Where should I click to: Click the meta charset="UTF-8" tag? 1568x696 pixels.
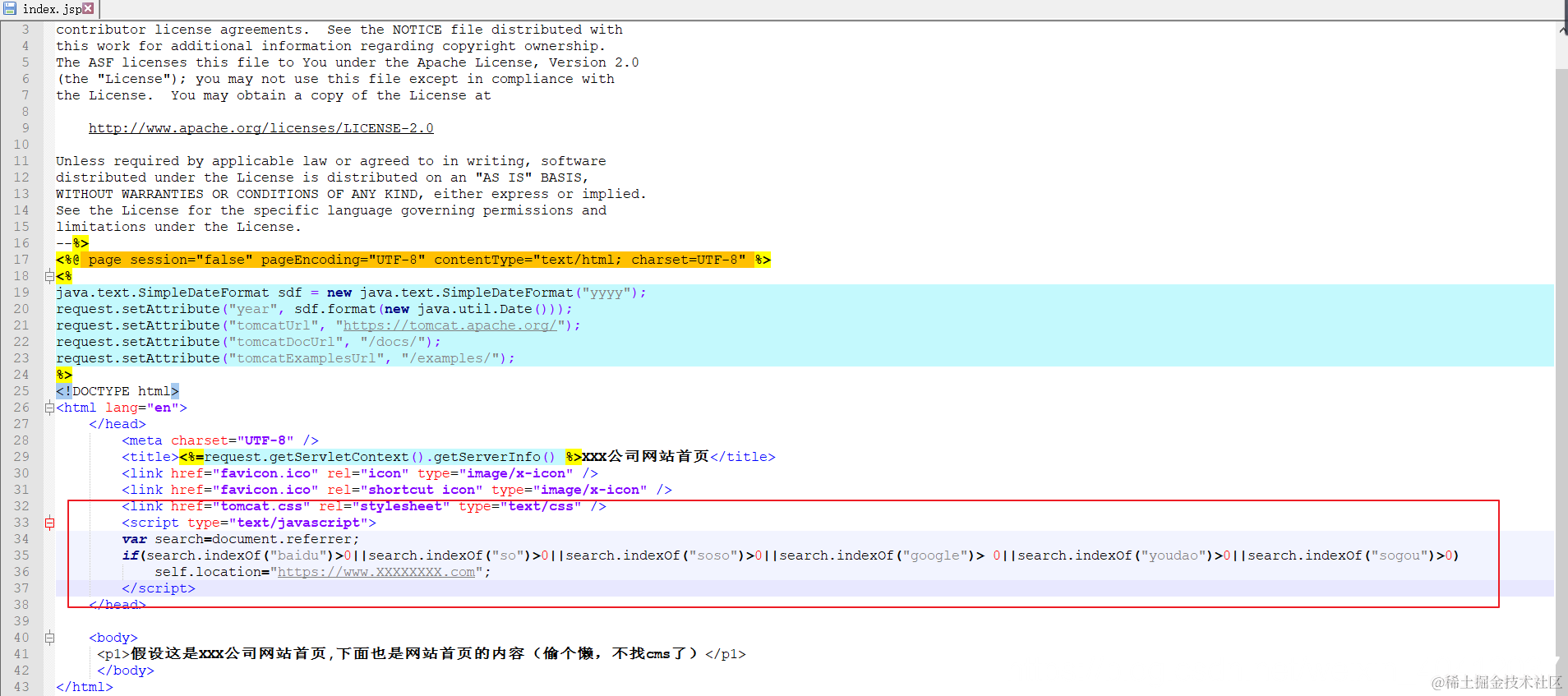220,440
